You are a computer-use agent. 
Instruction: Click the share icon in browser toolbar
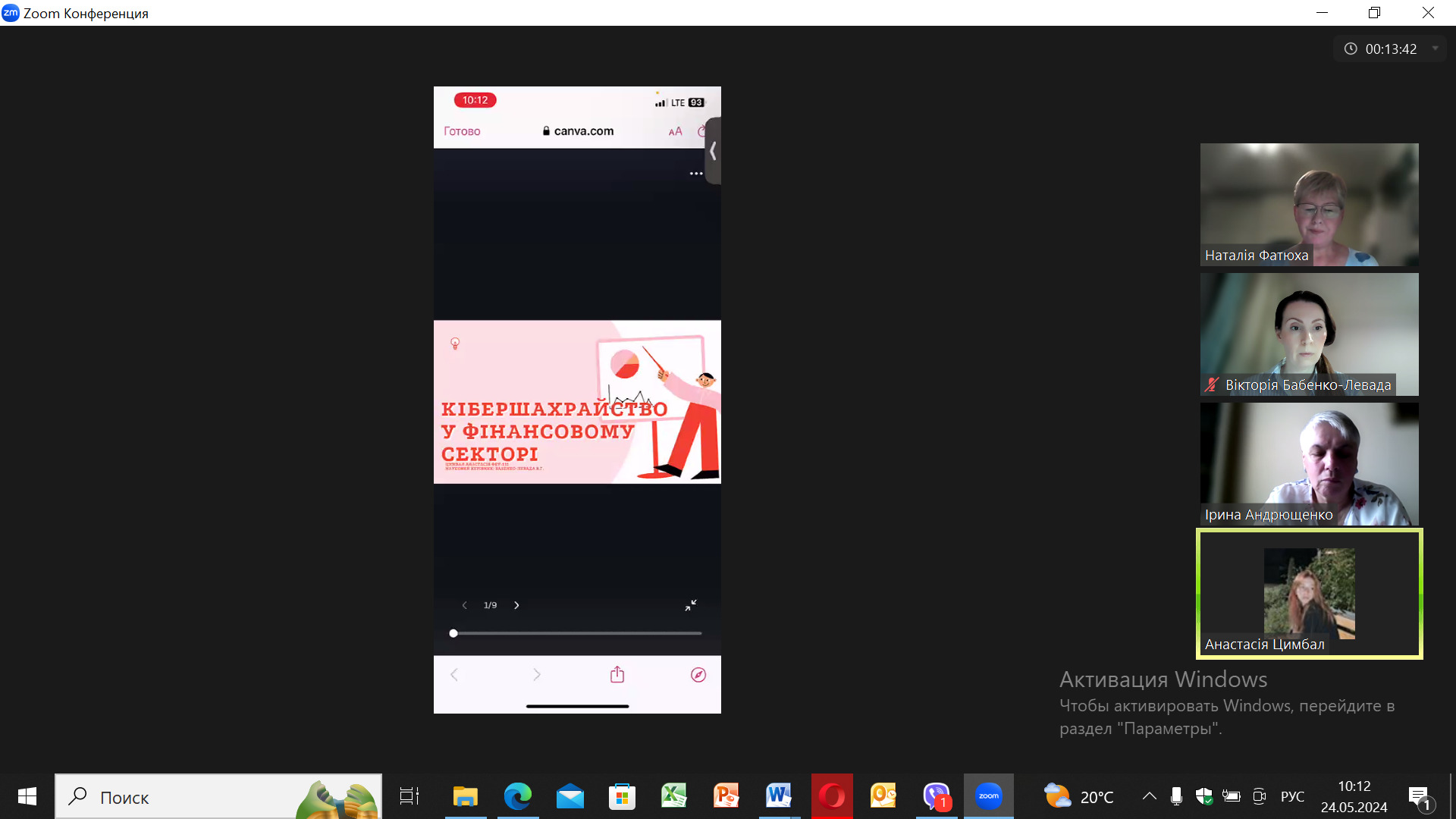(x=617, y=674)
